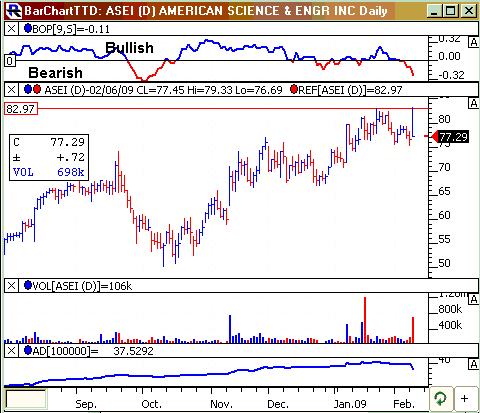Image resolution: width=480 pixels, height=413 pixels.
Task: Close the BOP[9,S] indicator pane
Action: pyautogui.click(x=11, y=29)
